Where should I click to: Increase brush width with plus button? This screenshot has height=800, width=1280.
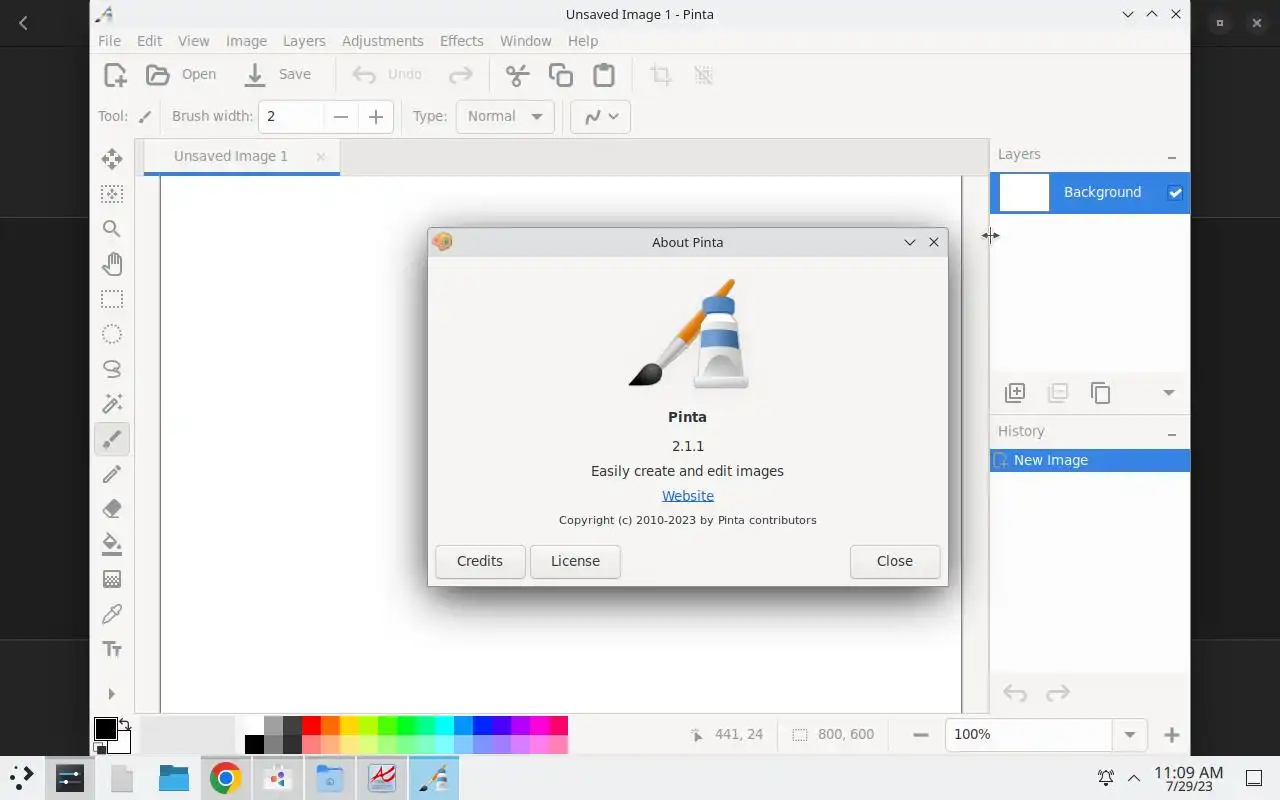[376, 116]
